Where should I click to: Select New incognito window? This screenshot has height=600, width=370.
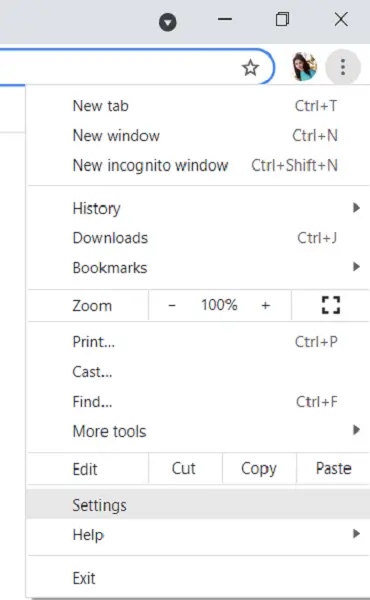tap(198, 165)
